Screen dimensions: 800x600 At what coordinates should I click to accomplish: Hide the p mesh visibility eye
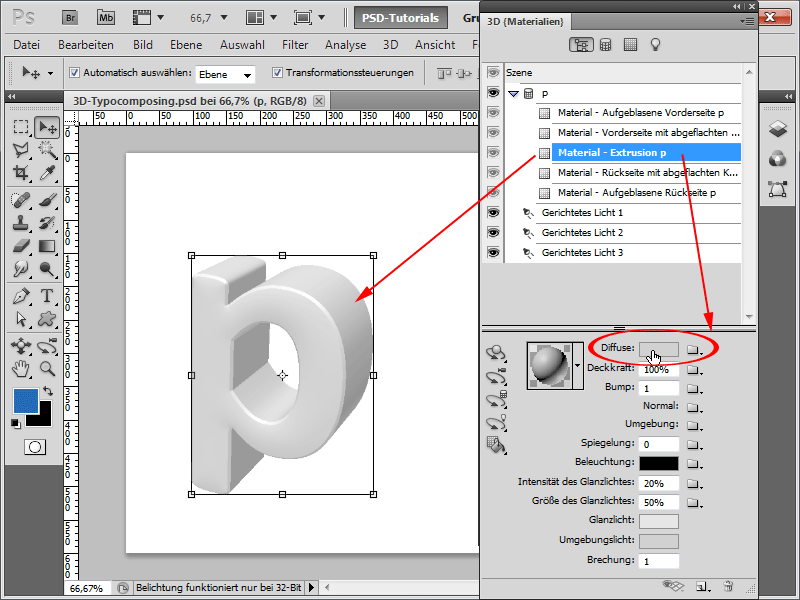tap(493, 92)
